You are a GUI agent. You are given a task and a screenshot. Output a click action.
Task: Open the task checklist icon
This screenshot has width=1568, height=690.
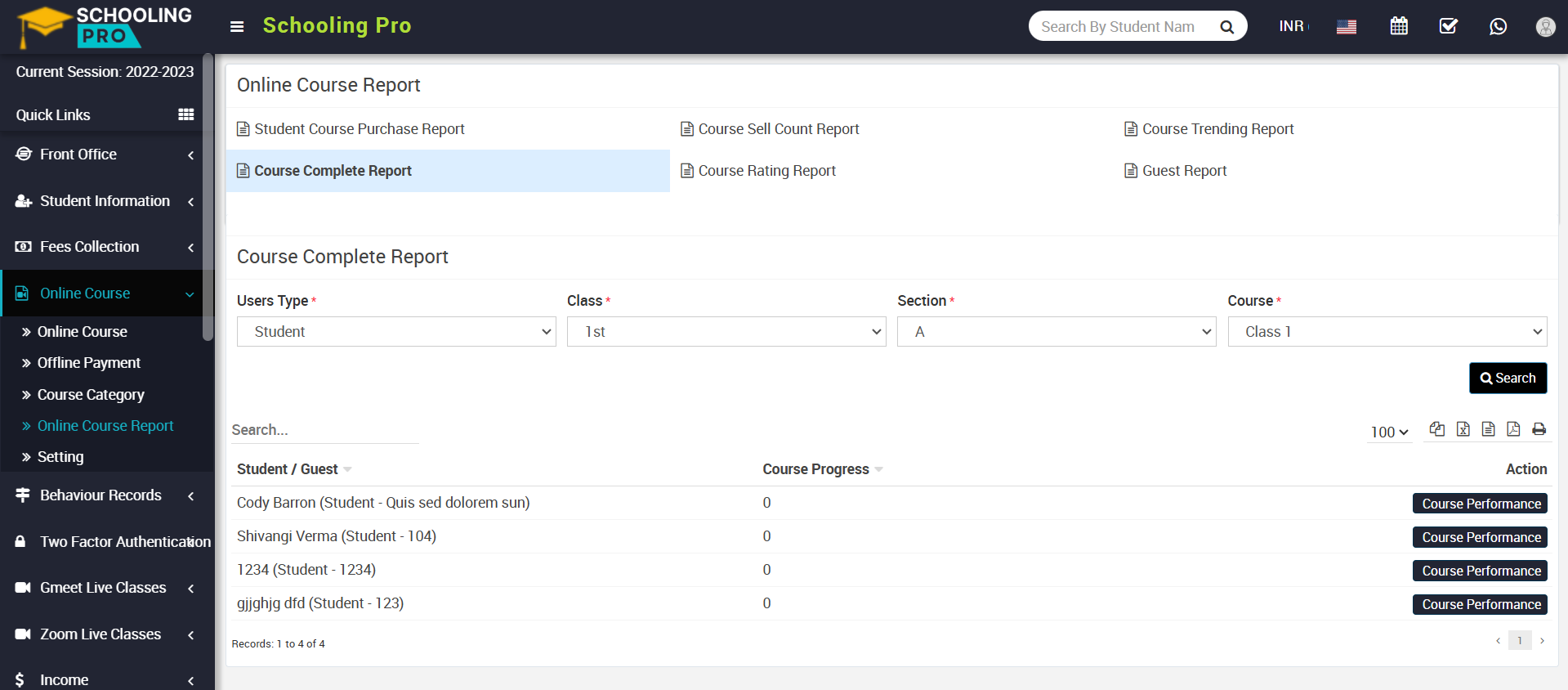[1449, 26]
